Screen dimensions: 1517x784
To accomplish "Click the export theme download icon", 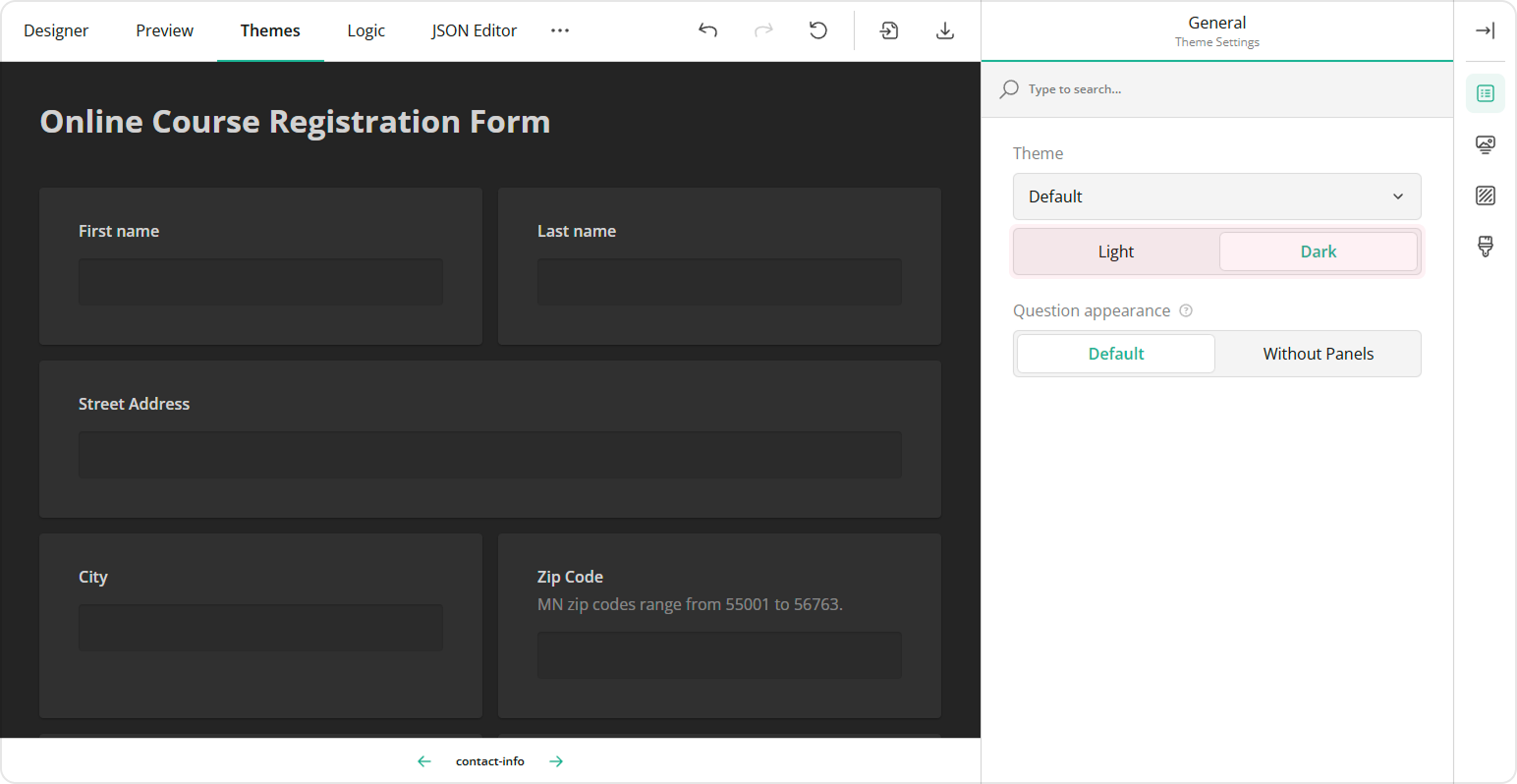I will tap(944, 30).
